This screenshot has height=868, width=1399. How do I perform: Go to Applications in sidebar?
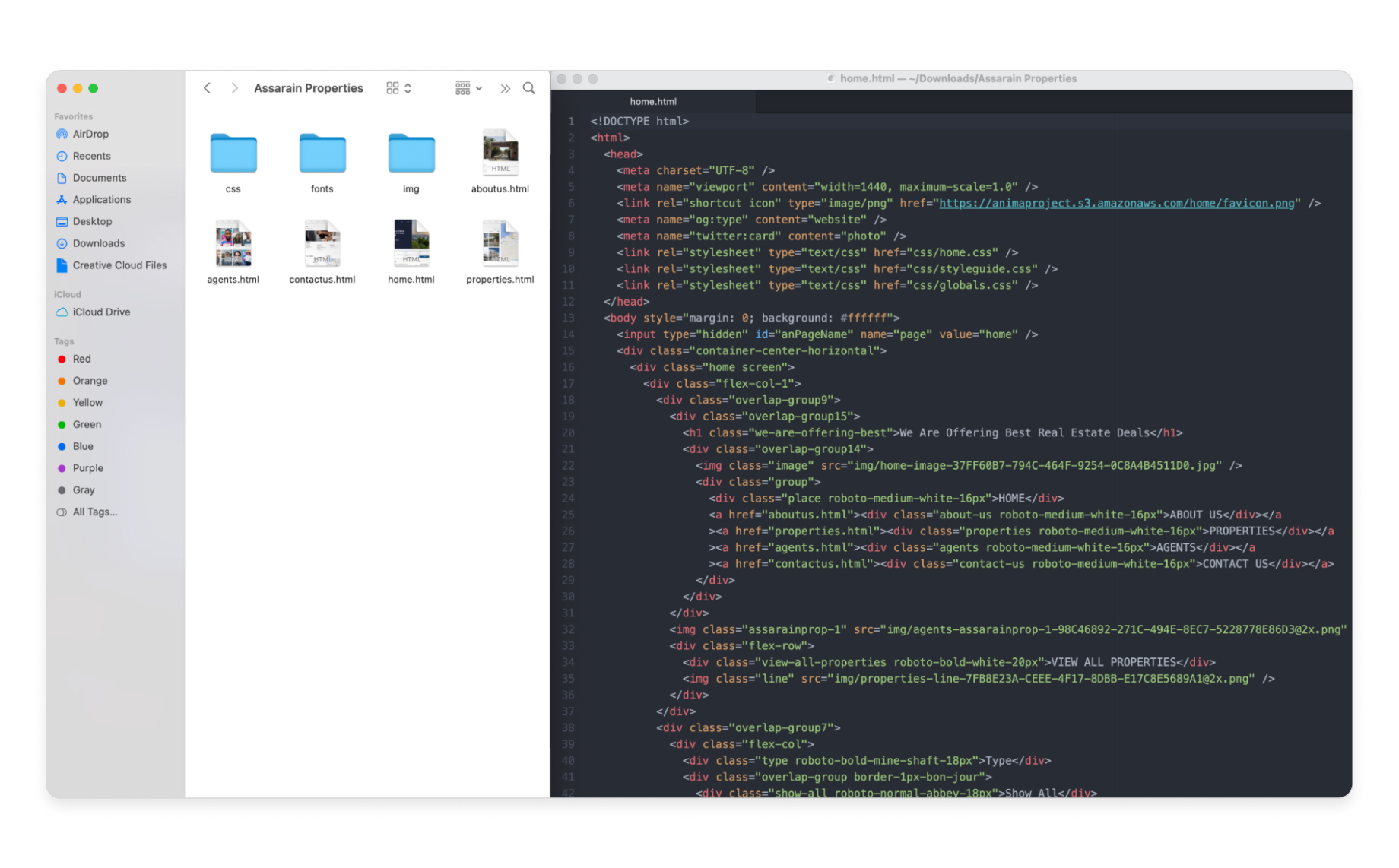click(x=101, y=199)
